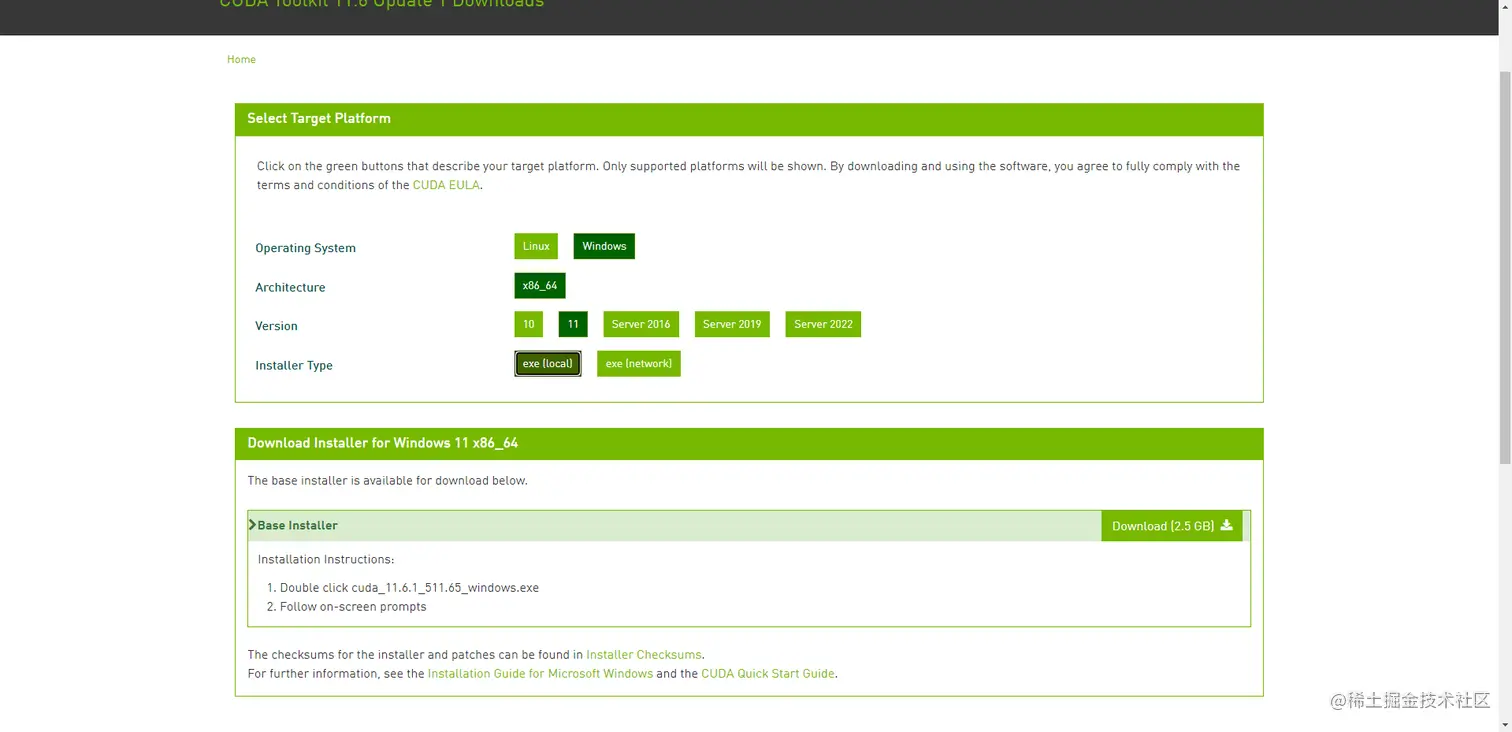1512x732 pixels.
Task: Click the Operating System label
Action: coord(305,248)
